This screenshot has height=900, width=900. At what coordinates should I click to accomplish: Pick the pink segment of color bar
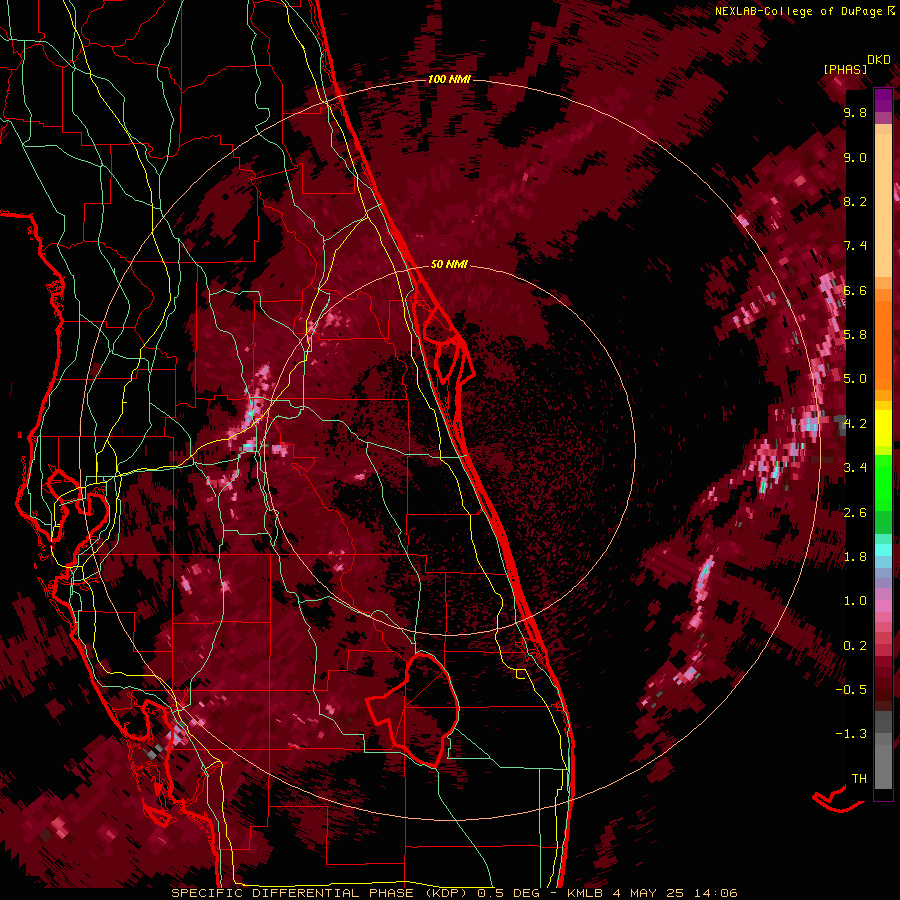[883, 606]
